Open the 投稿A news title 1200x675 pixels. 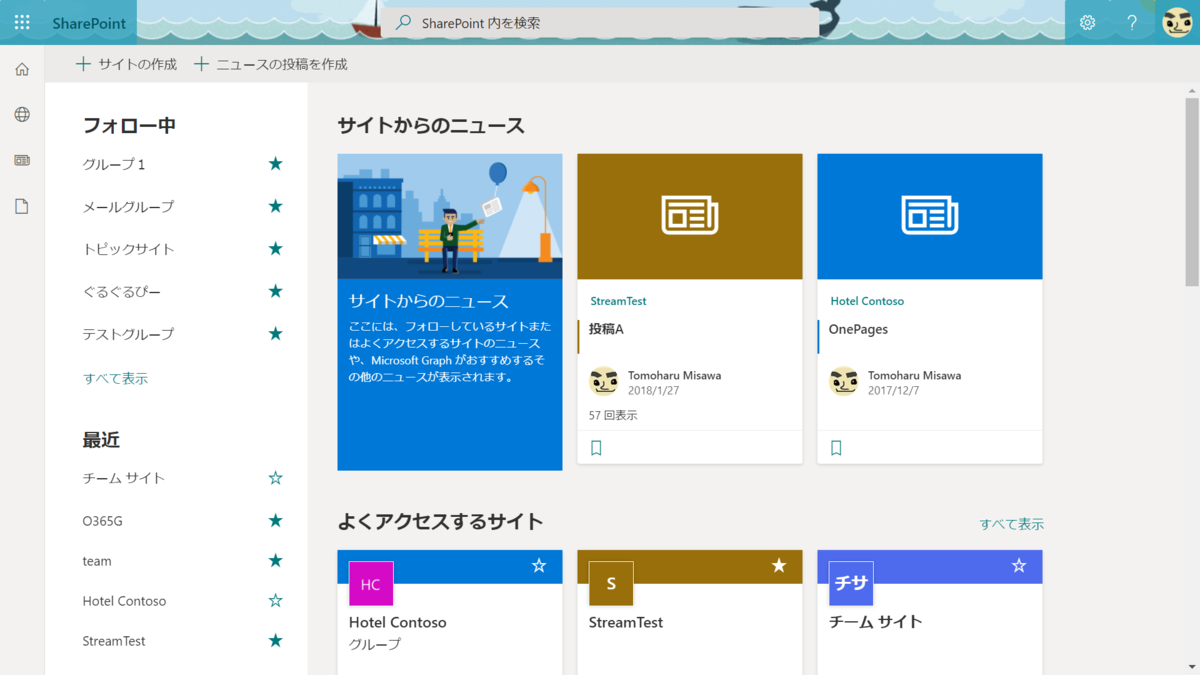606,329
